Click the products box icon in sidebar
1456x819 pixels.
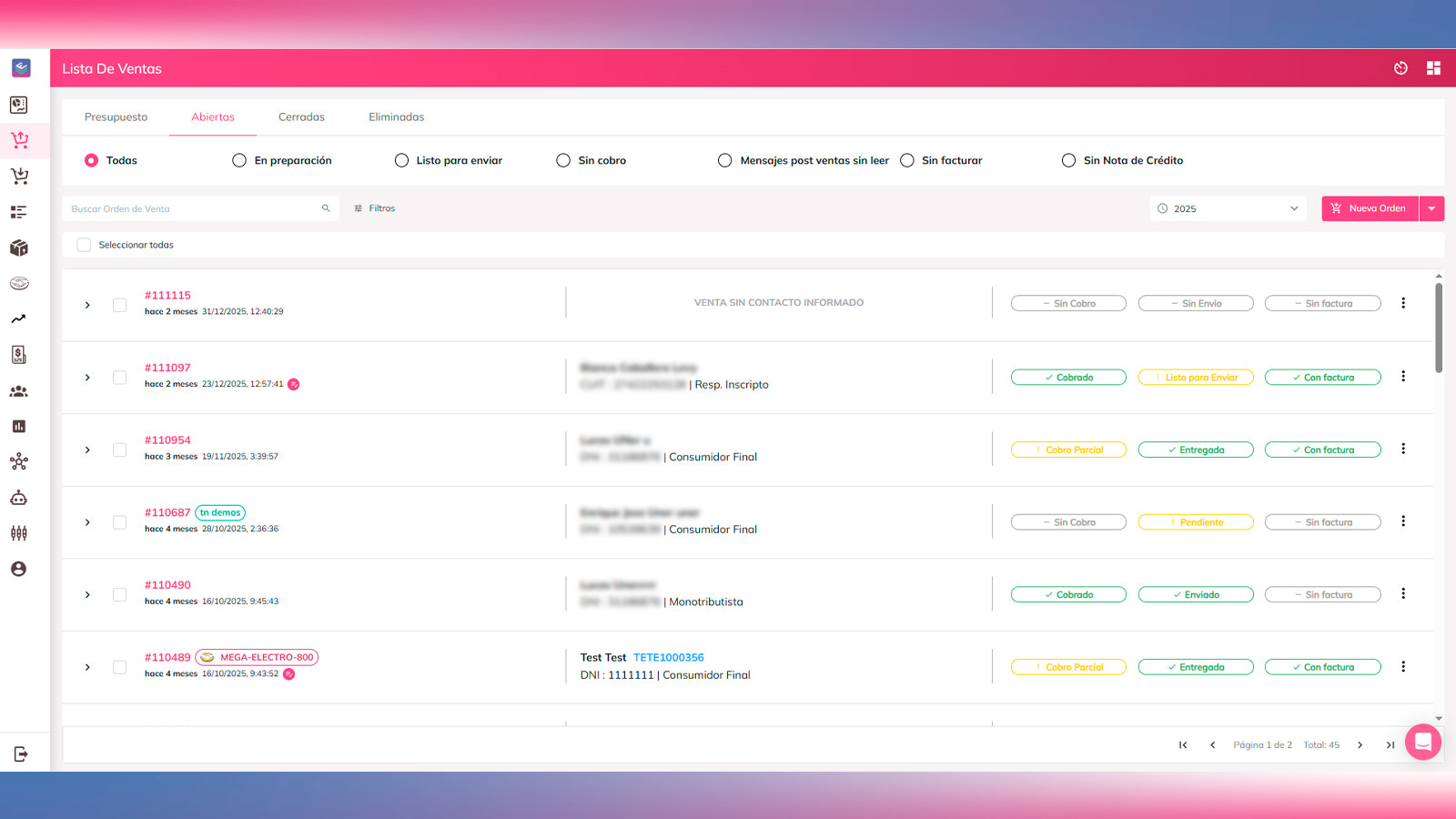(x=19, y=248)
